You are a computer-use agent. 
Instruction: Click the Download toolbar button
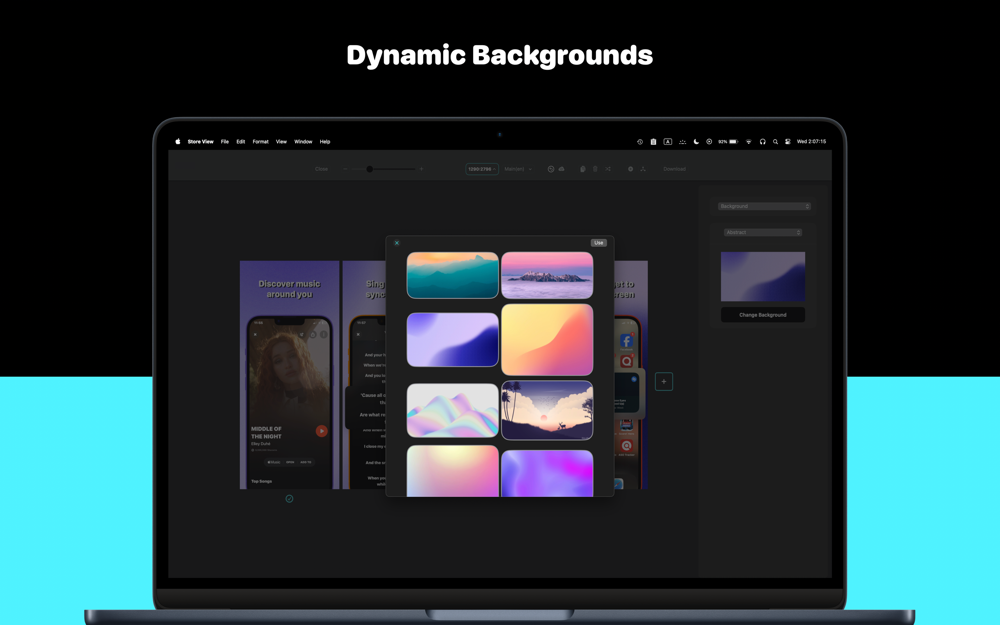pos(674,169)
